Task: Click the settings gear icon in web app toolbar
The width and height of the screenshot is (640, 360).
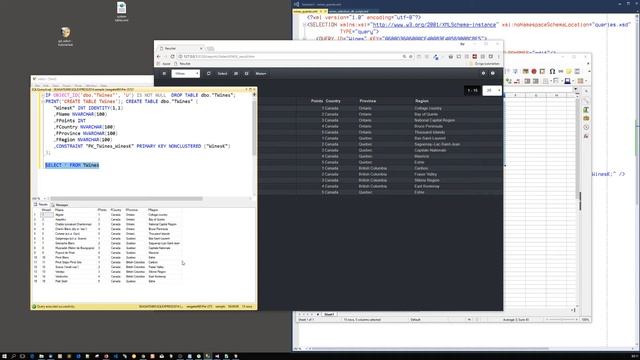Action: click(x=483, y=73)
